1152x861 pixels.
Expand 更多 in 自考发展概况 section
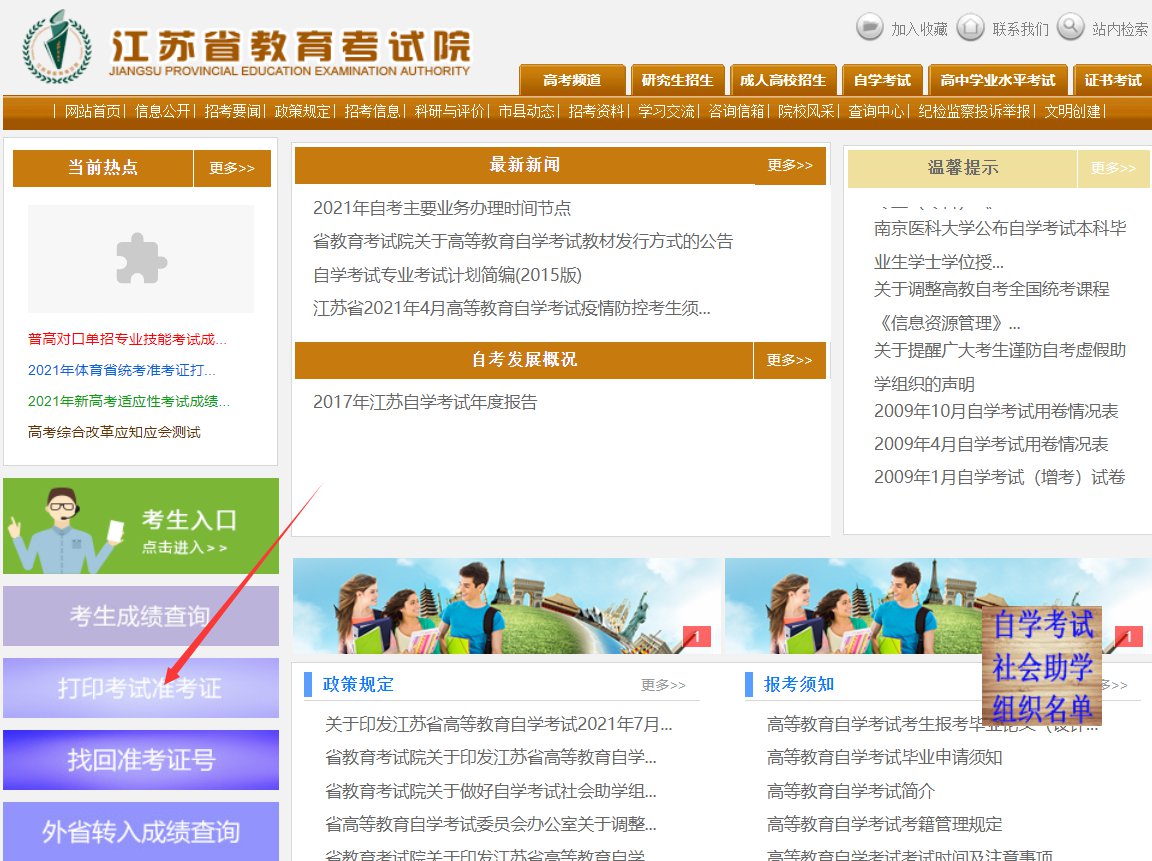point(789,360)
